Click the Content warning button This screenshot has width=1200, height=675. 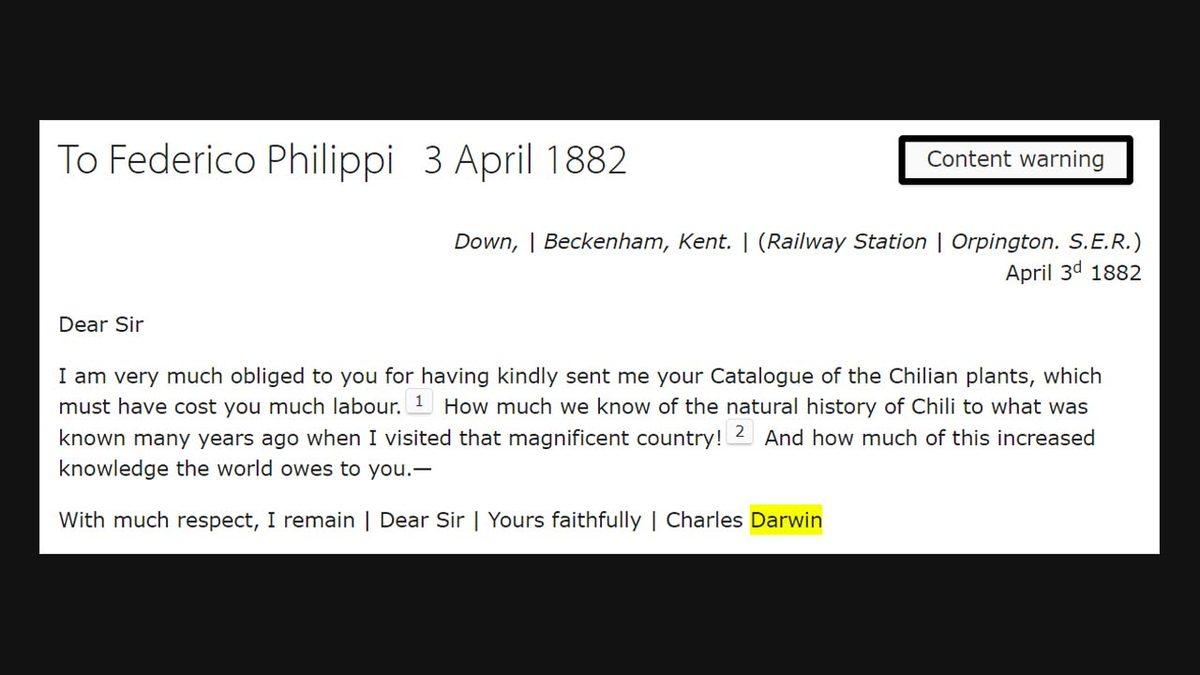pos(1015,159)
